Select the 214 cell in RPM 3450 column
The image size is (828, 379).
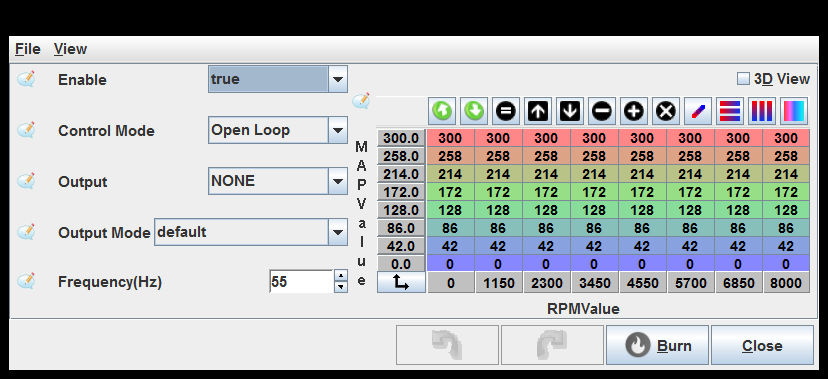[x=595, y=174]
